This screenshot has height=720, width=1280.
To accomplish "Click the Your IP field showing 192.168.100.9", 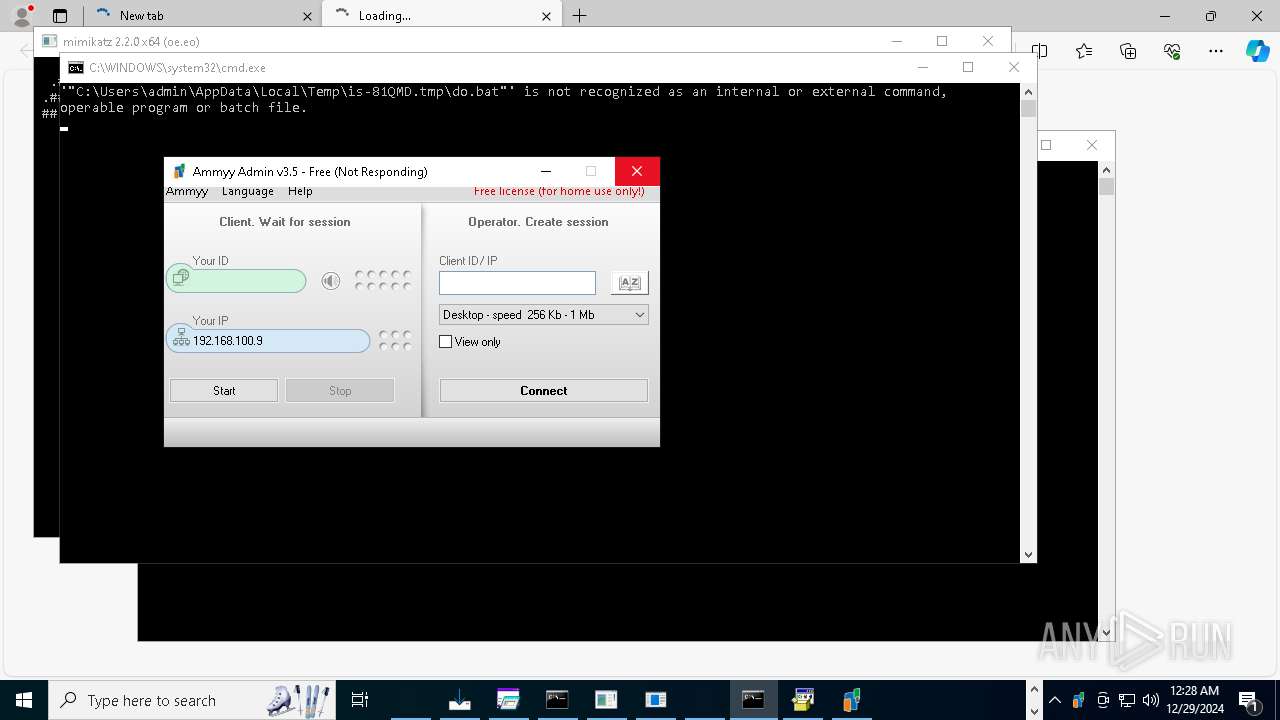I will 268,341.
